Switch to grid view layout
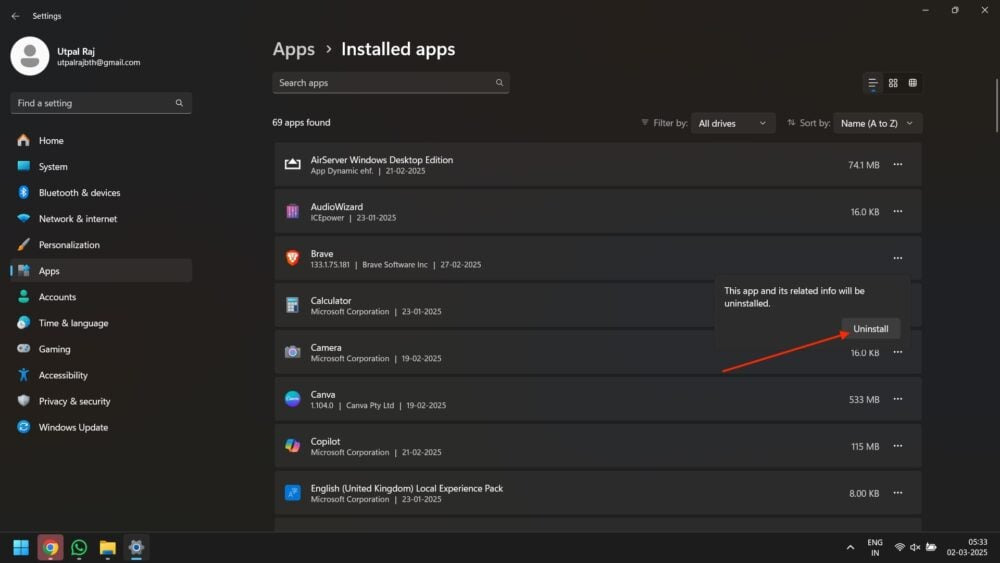1000x563 pixels. pyautogui.click(x=893, y=83)
